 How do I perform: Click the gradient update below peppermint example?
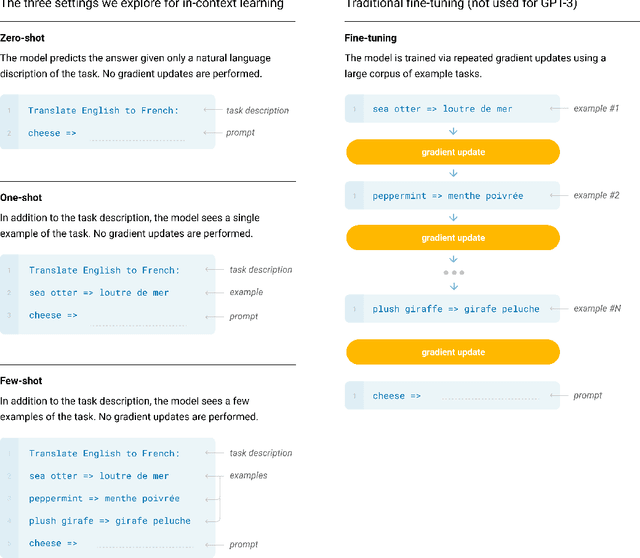[453, 238]
